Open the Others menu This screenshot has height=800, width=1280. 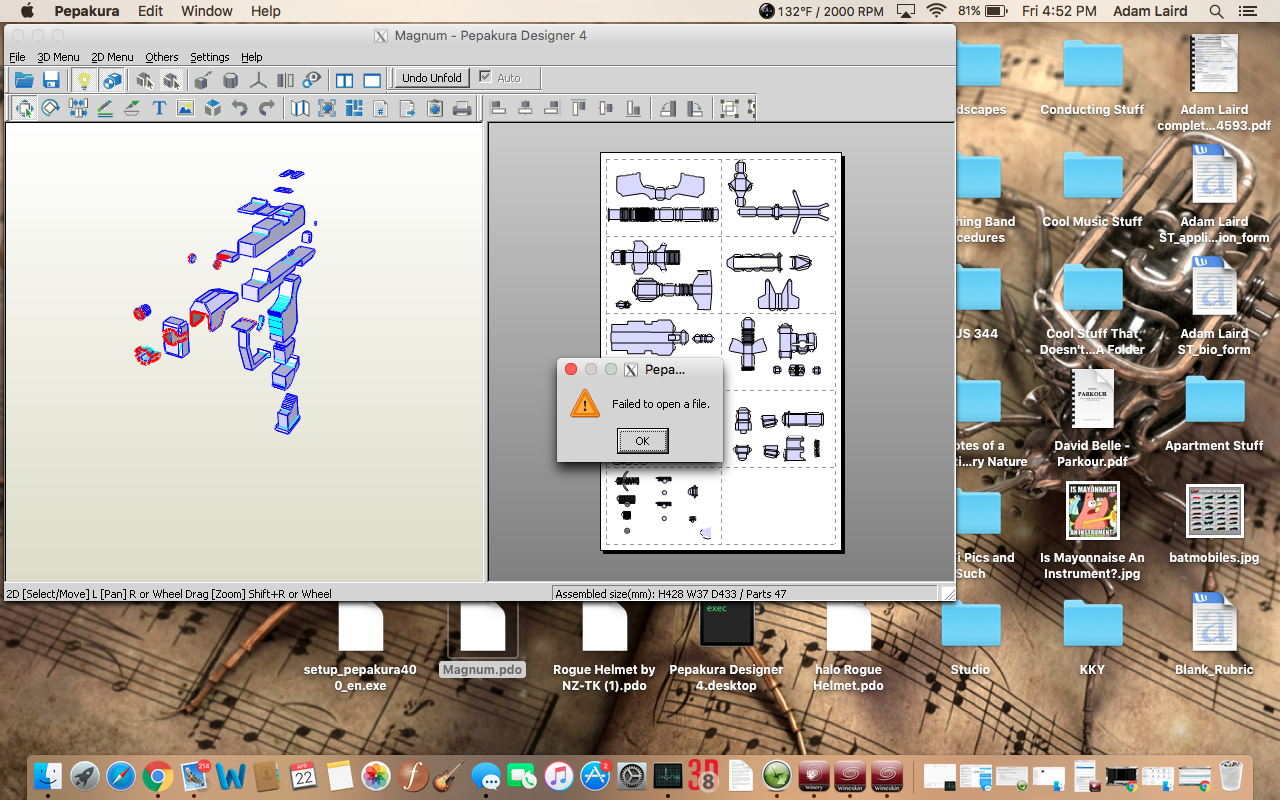click(161, 57)
